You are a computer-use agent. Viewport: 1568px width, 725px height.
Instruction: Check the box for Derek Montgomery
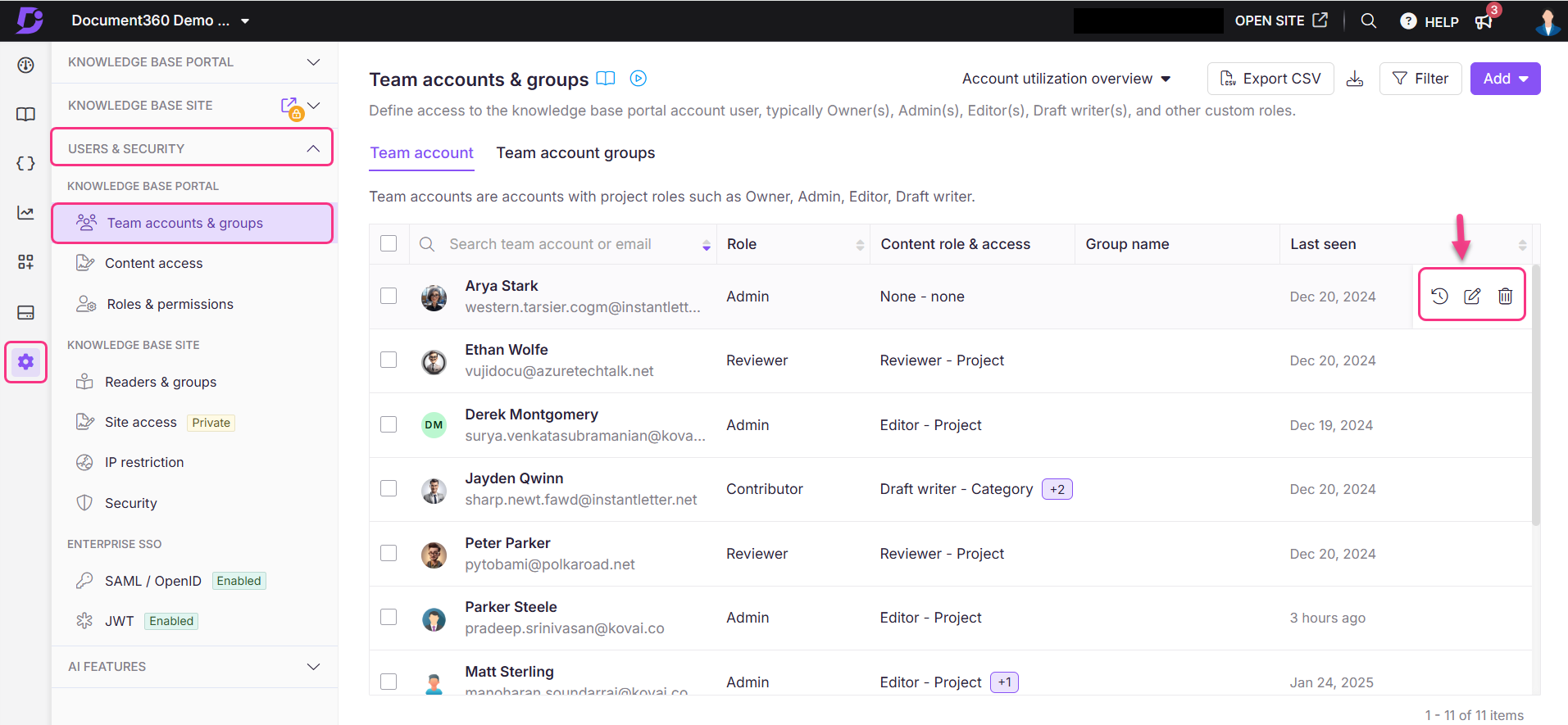click(389, 424)
